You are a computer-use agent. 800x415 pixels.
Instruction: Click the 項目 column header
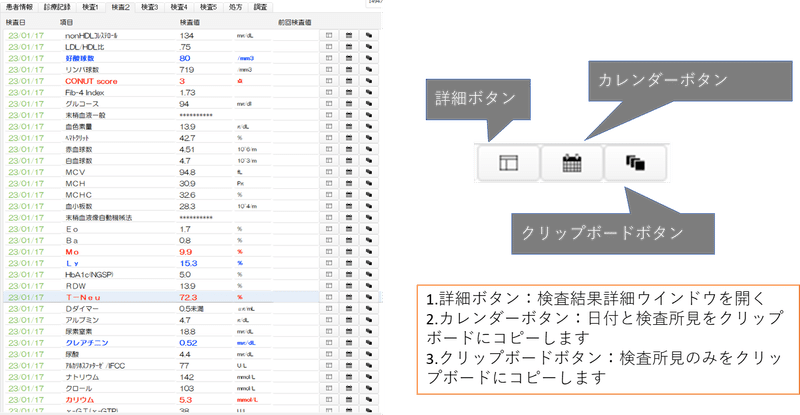[x=67, y=22]
